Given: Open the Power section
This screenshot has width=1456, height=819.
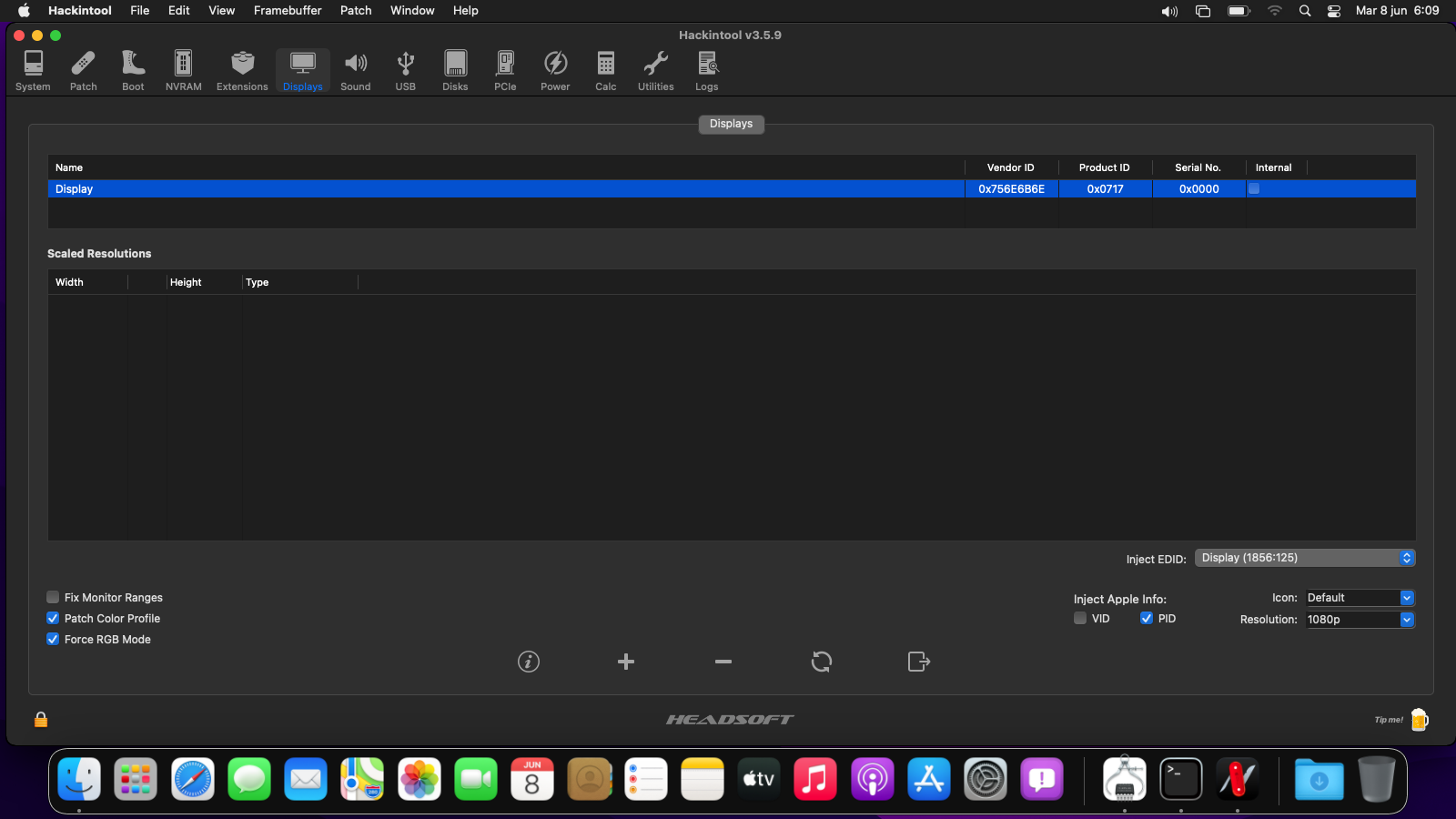Looking at the screenshot, I should [555, 71].
